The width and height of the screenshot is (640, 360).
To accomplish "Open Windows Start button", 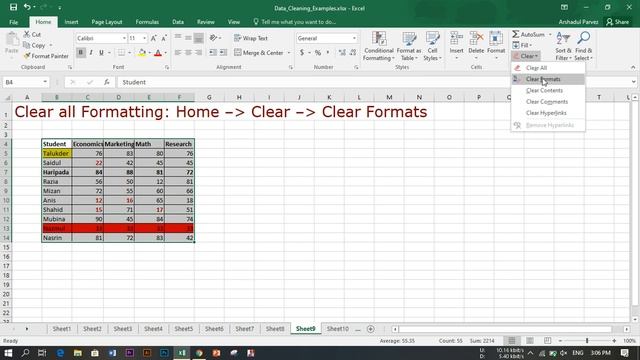I will pyautogui.click(x=8, y=353).
